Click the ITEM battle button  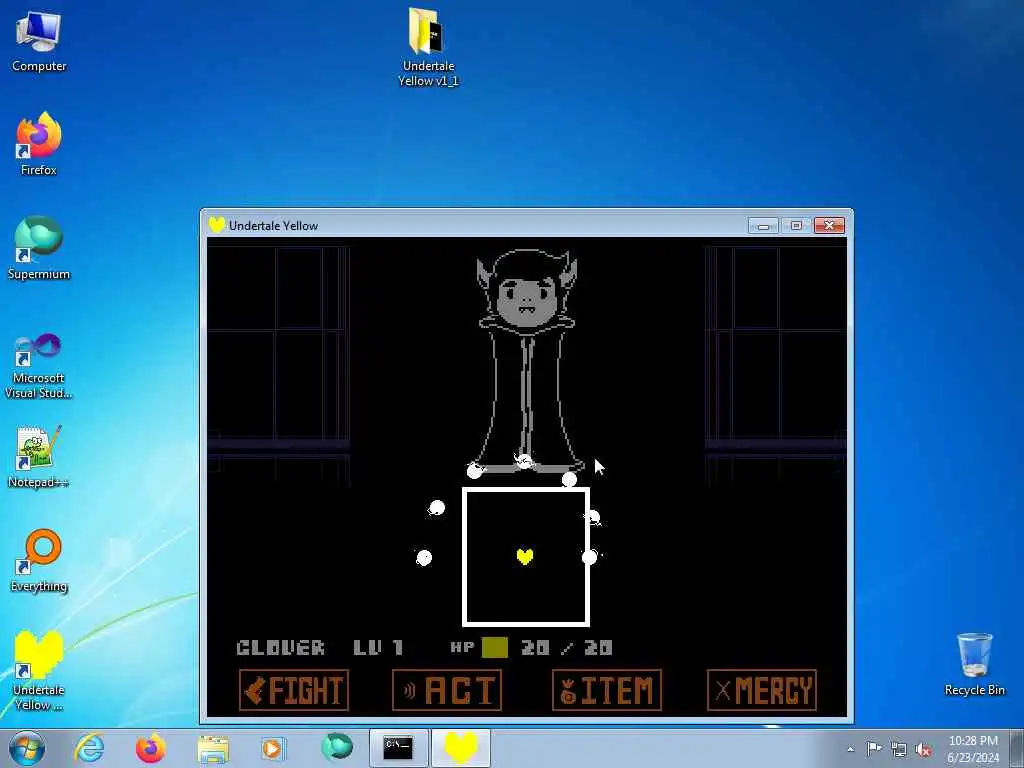(x=607, y=690)
